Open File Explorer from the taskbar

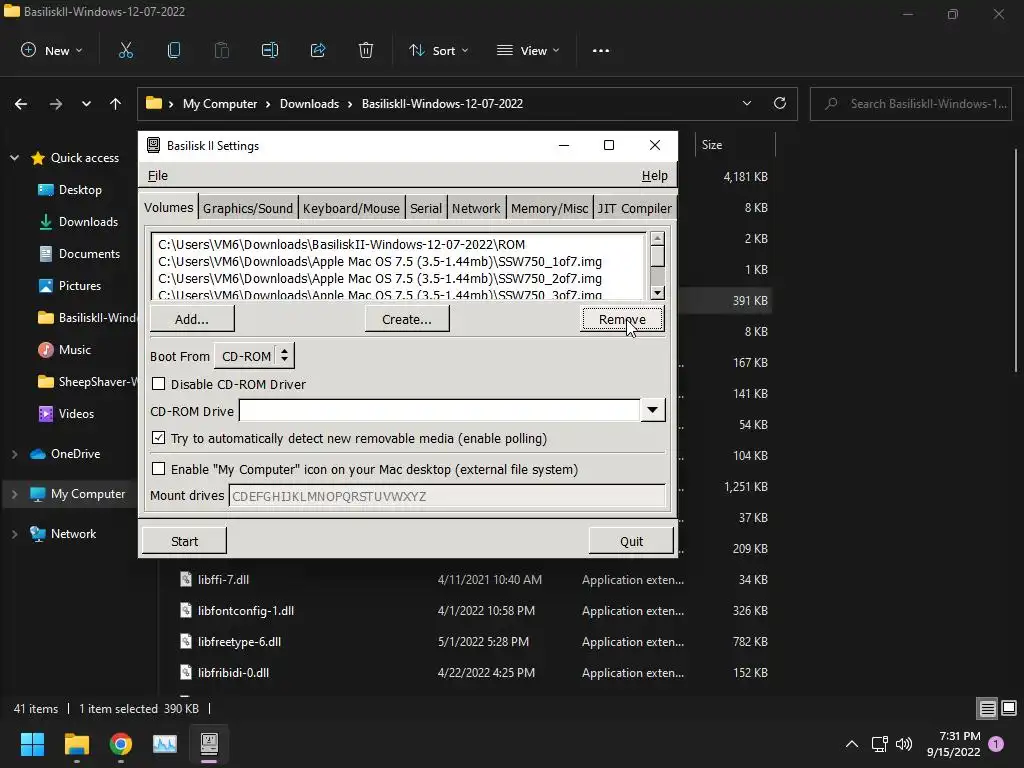click(x=76, y=744)
